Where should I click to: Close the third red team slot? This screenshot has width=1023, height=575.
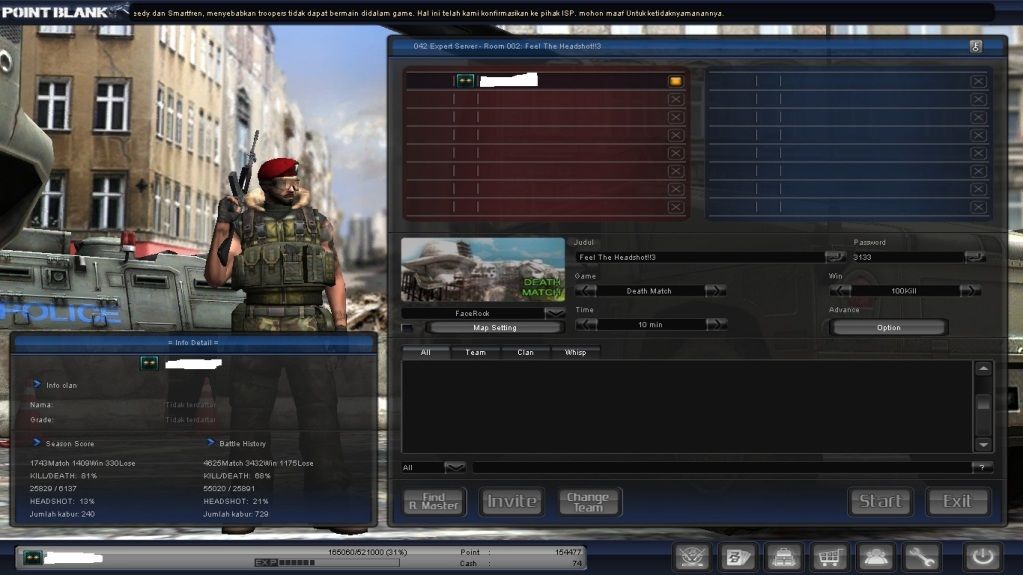click(675, 117)
